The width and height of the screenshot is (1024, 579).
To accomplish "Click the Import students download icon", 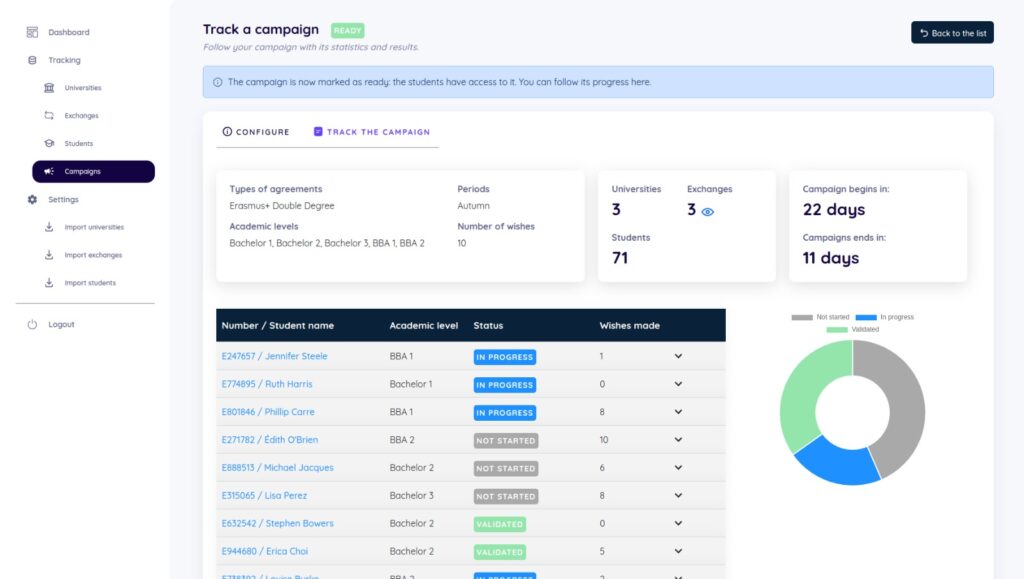I will pos(49,283).
